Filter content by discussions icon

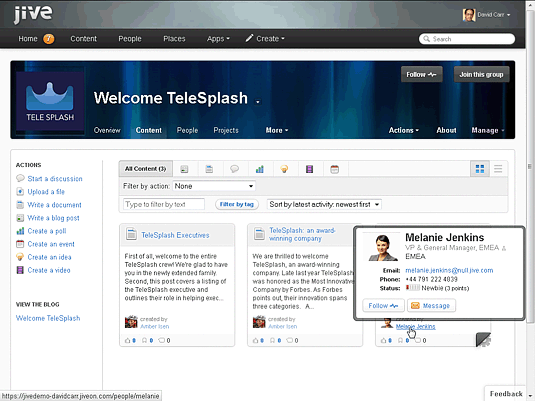click(x=234, y=169)
